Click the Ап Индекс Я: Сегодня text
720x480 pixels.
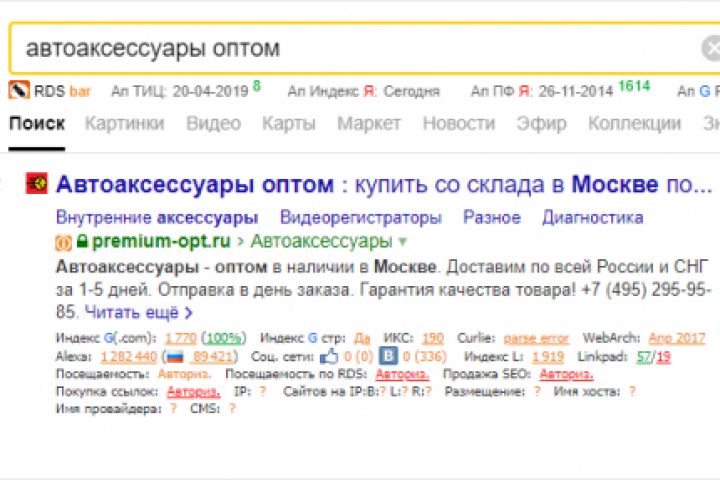pyautogui.click(x=363, y=91)
